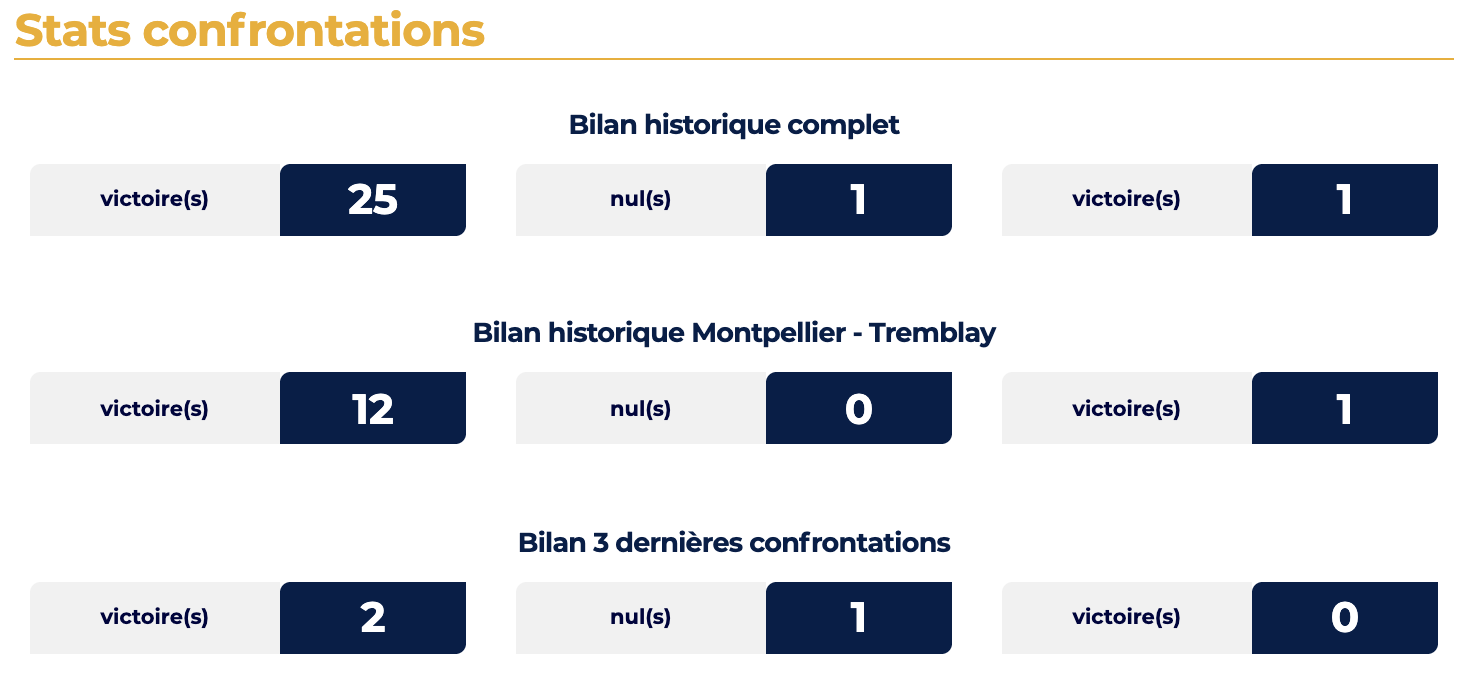Image resolution: width=1462 pixels, height=698 pixels.
Task: Click the 12 victories value box
Action: 373,408
